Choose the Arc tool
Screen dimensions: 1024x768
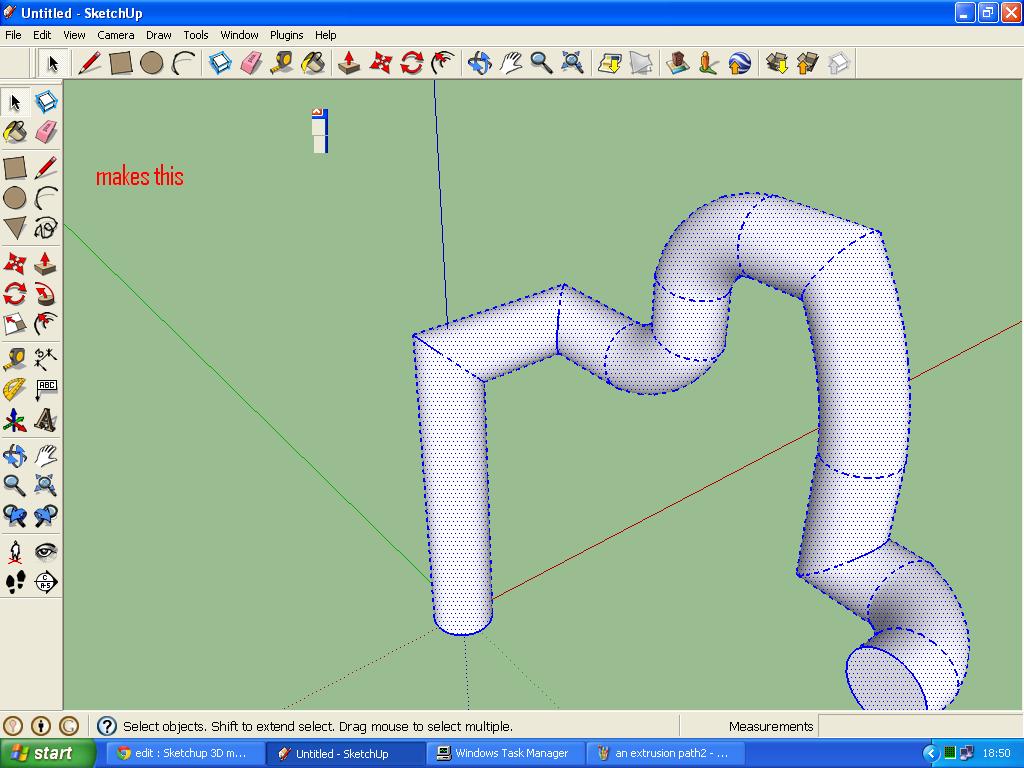[183, 62]
